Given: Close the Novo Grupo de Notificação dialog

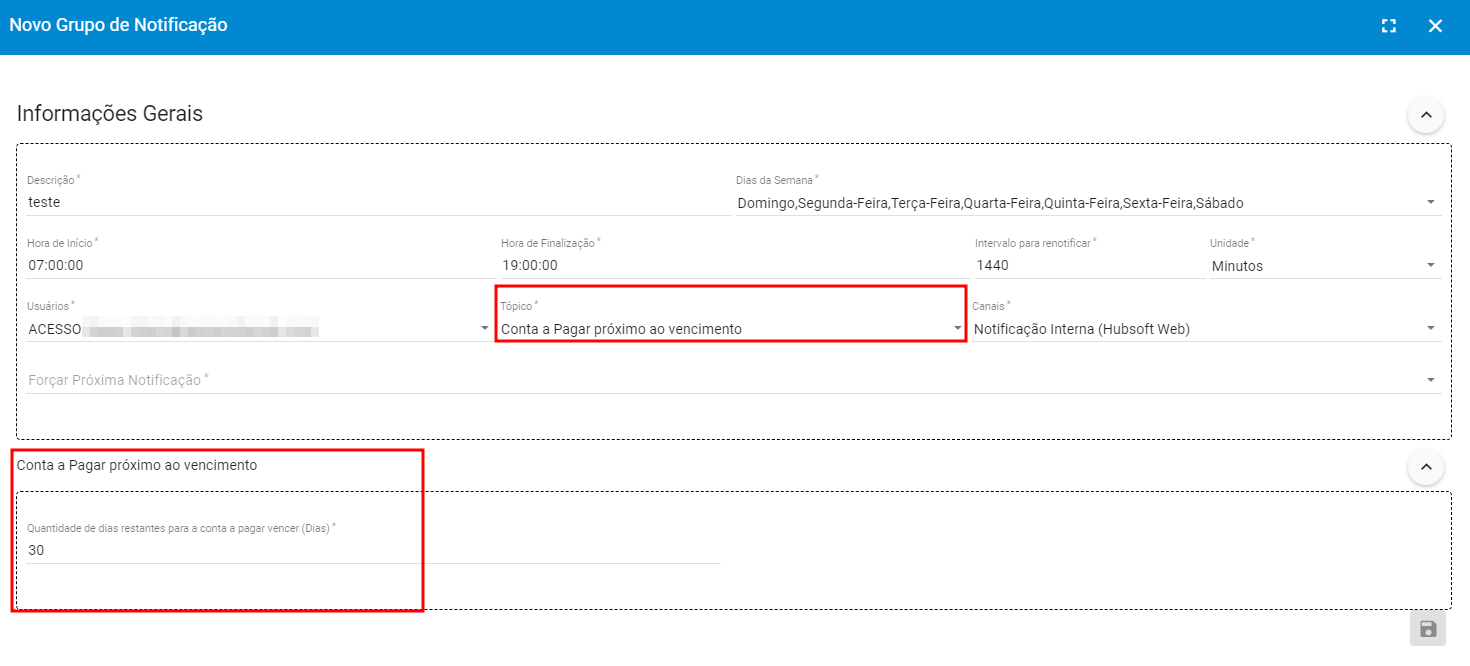Looking at the screenshot, I should tap(1435, 26).
